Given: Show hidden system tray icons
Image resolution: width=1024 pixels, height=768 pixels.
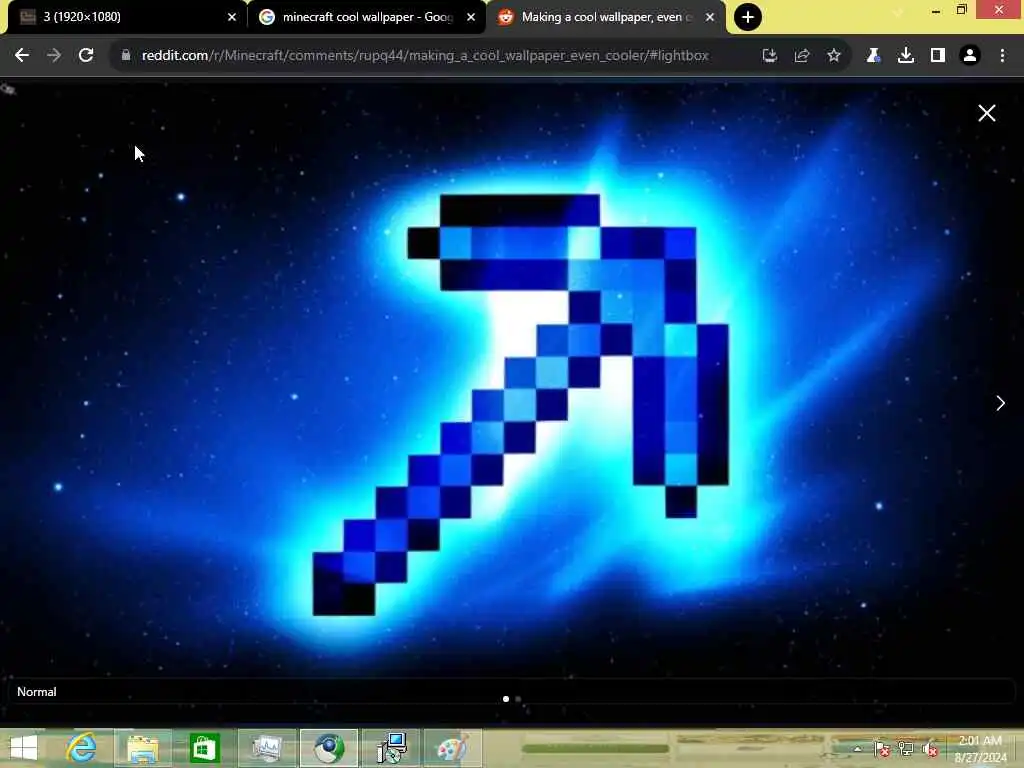Looking at the screenshot, I should [x=857, y=748].
